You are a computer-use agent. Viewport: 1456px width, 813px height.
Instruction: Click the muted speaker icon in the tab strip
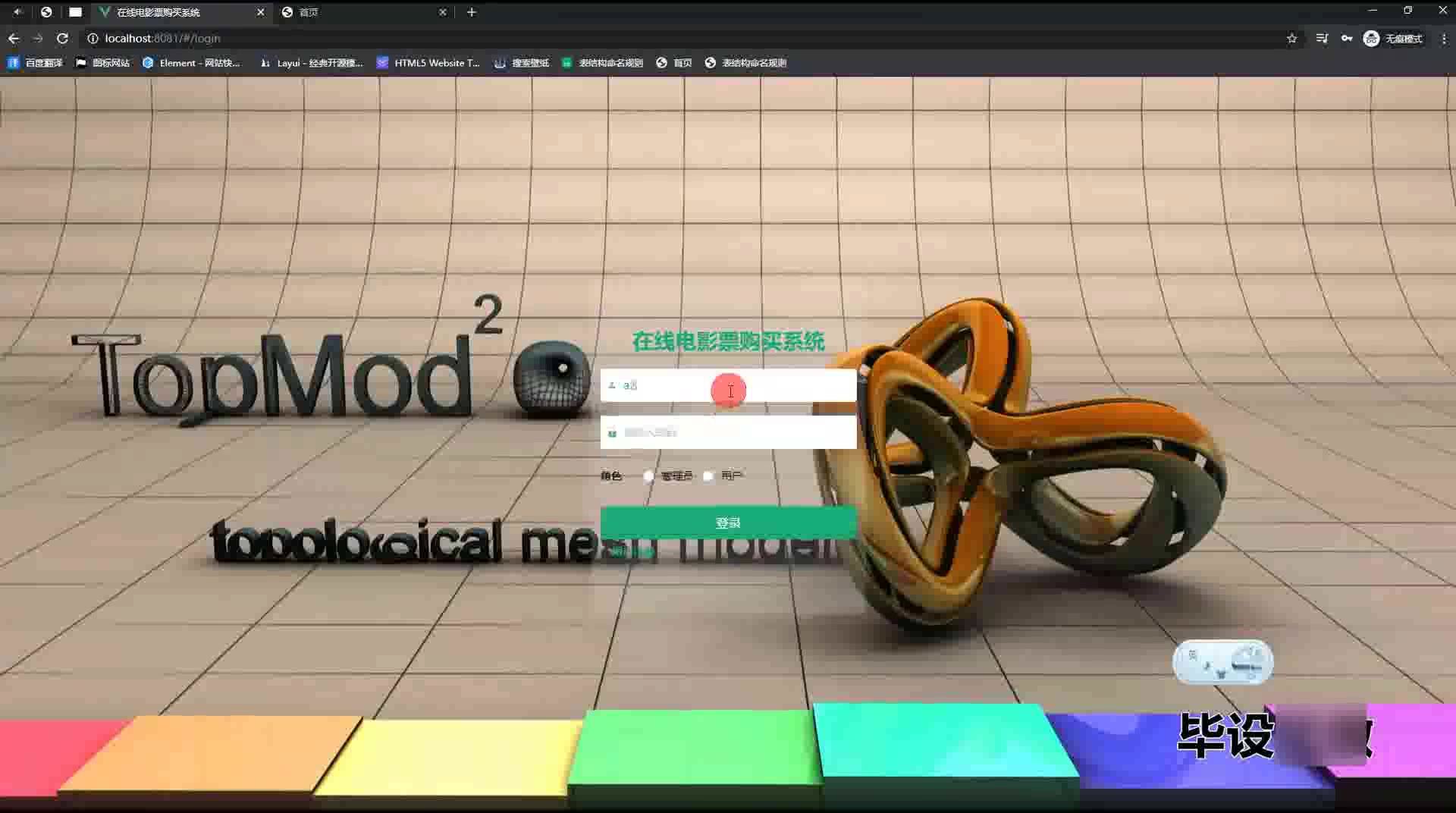coord(18,12)
